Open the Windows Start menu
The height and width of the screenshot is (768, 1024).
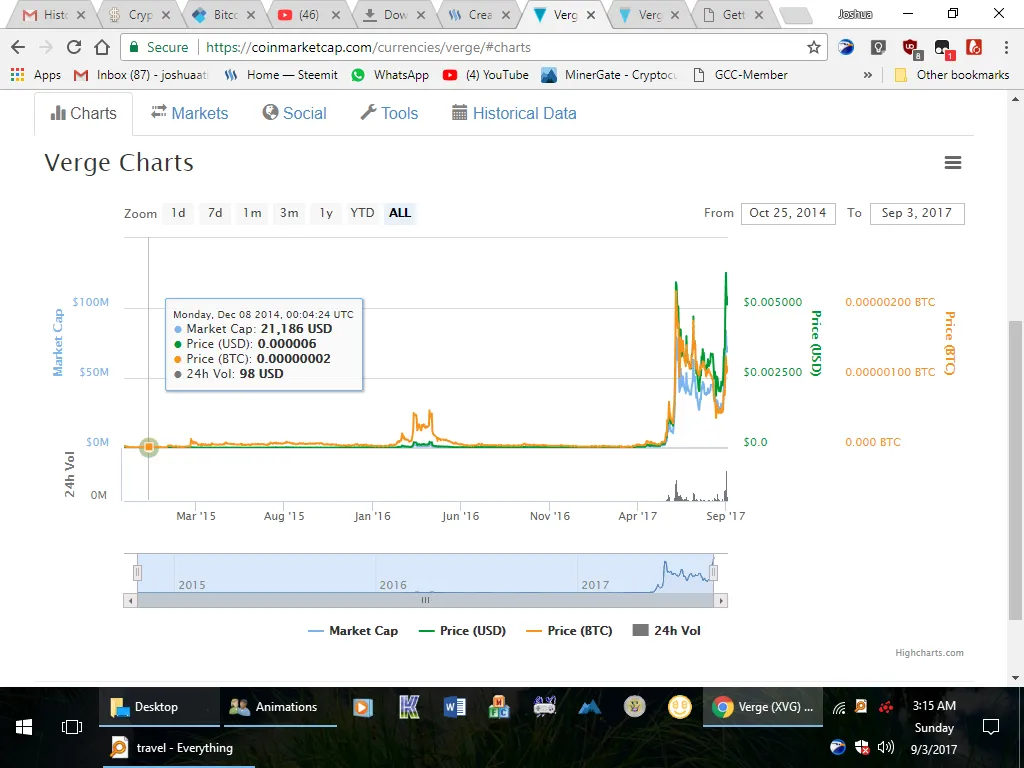coord(24,727)
